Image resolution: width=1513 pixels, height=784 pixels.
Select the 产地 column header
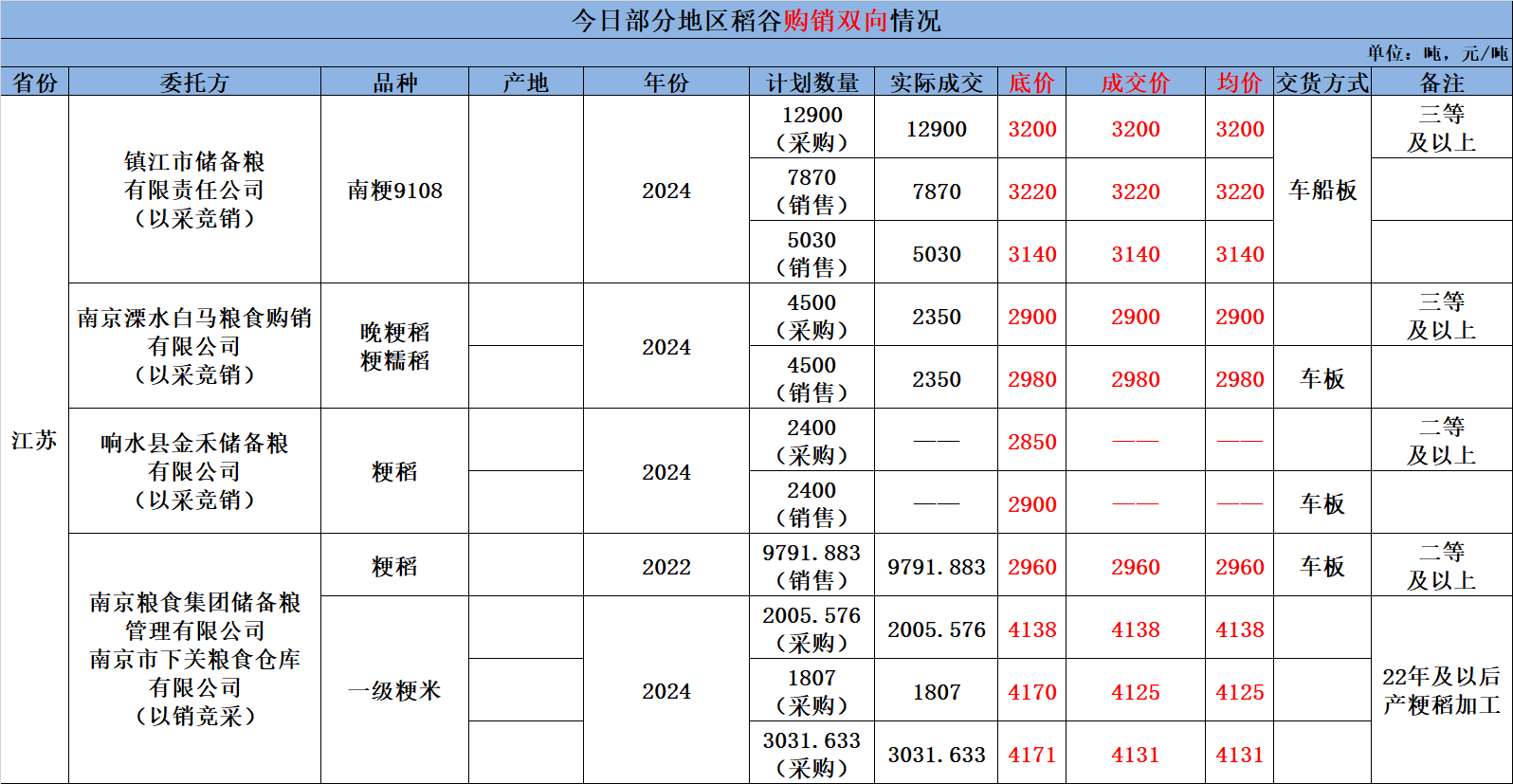[526, 82]
